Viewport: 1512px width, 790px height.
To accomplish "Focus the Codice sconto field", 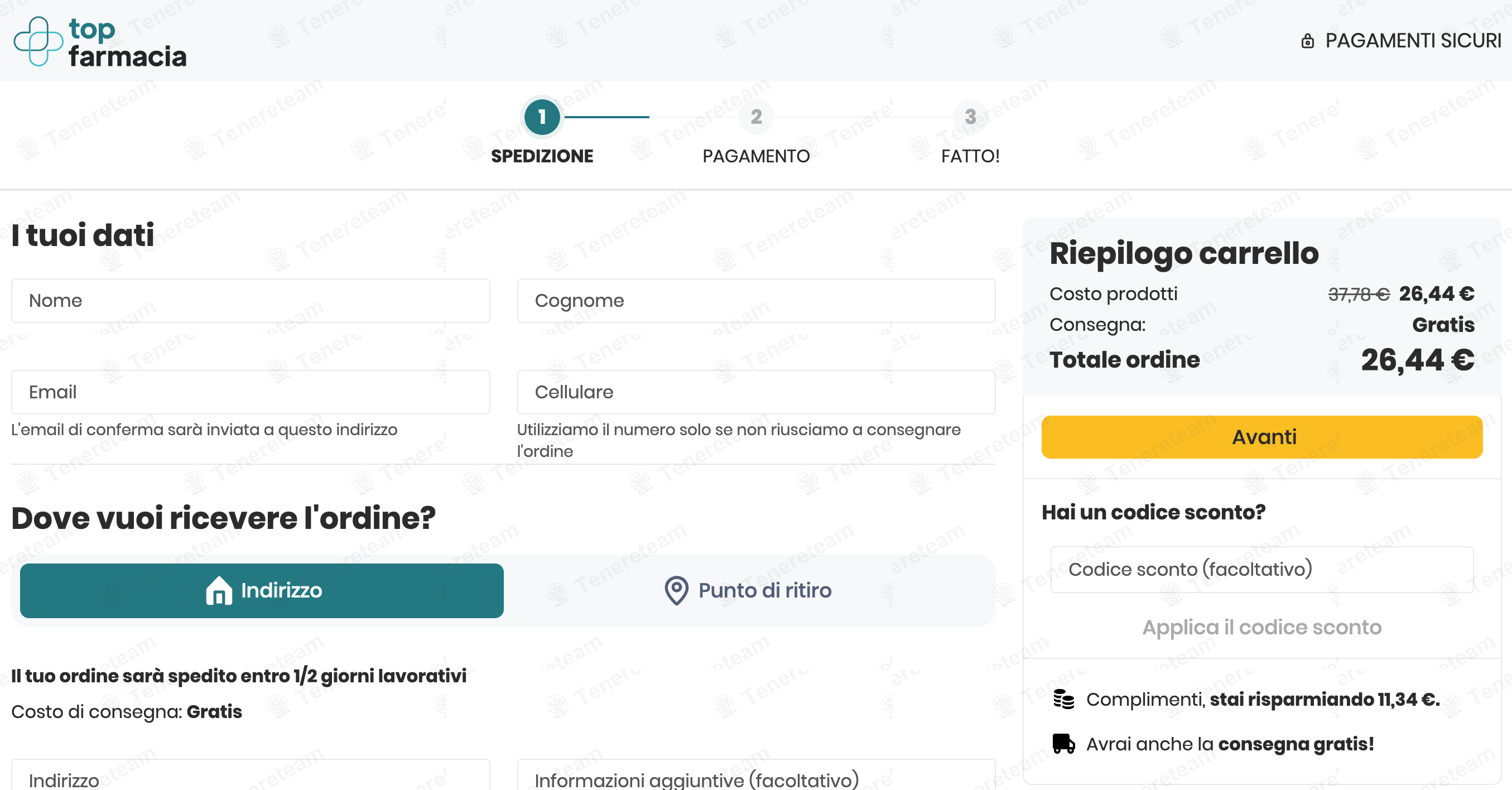I will pyautogui.click(x=1262, y=569).
